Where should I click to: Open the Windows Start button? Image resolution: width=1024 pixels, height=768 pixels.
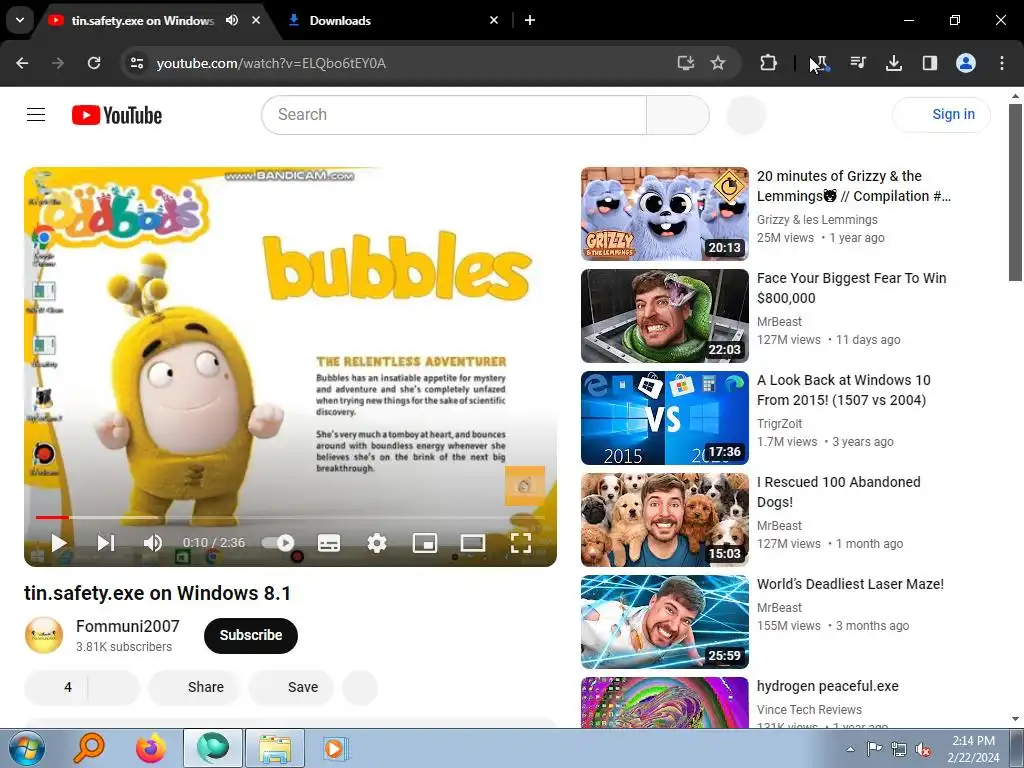point(27,748)
